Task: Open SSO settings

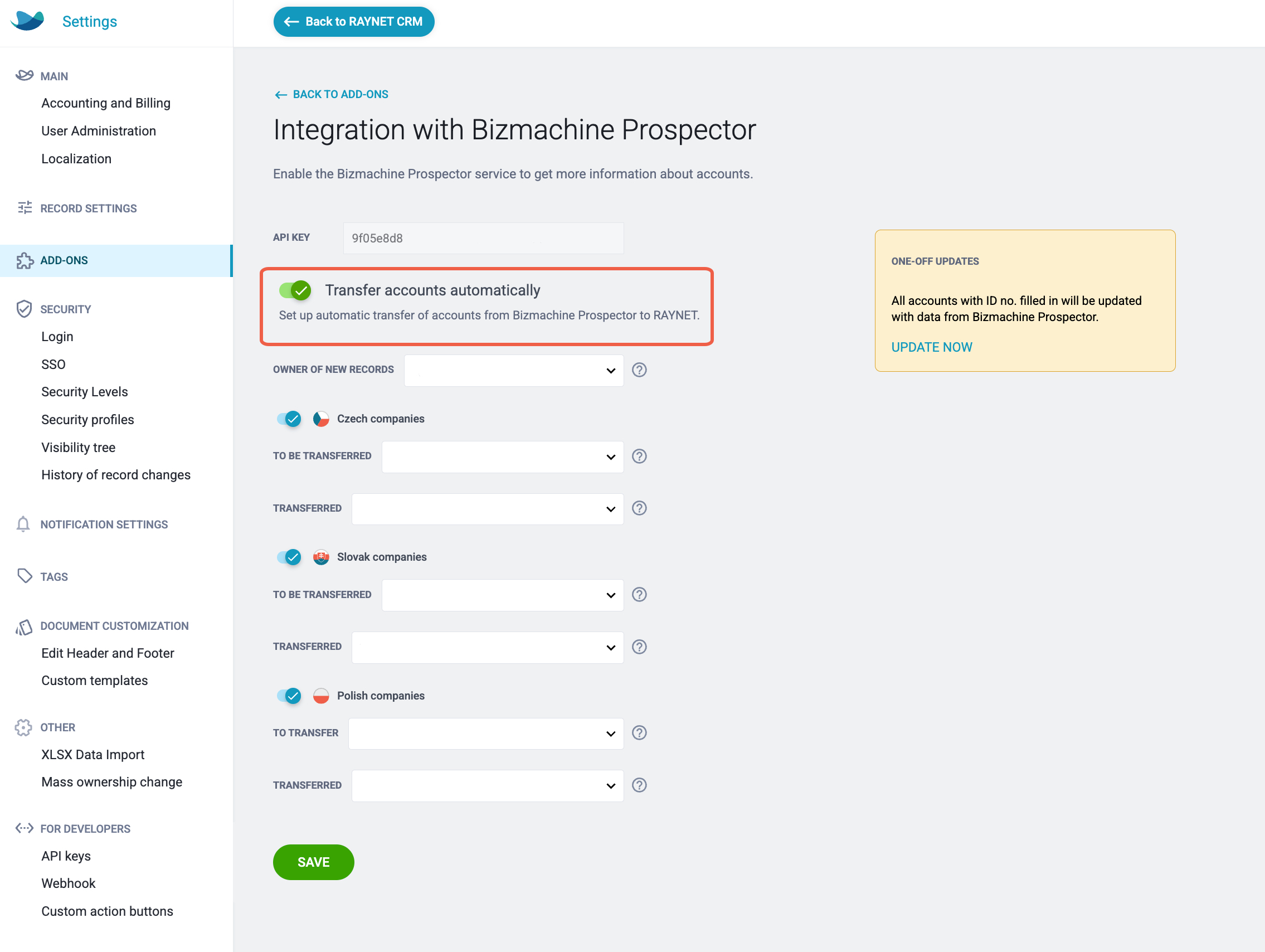Action: point(53,365)
